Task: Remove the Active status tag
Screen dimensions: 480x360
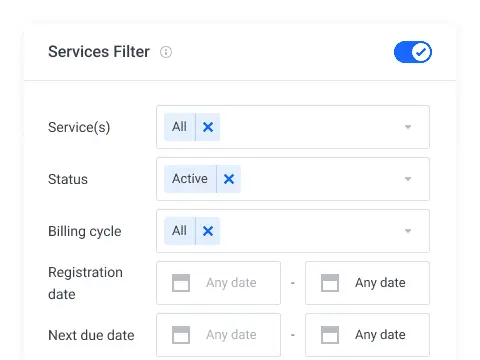Action: click(229, 179)
